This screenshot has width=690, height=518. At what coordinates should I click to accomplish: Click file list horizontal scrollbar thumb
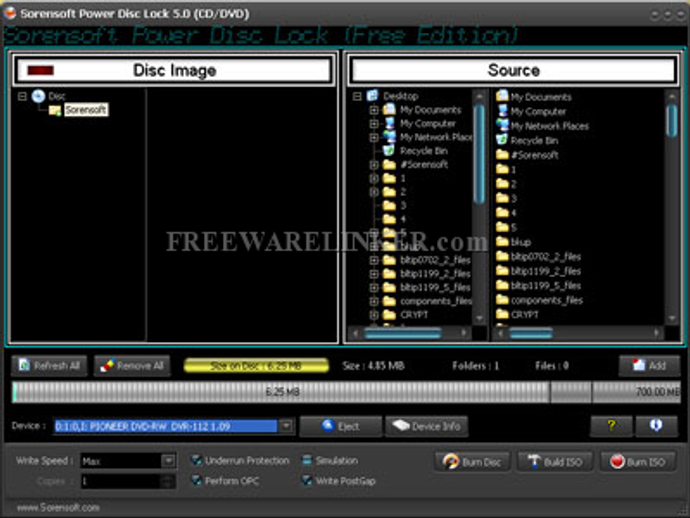[x=530, y=334]
